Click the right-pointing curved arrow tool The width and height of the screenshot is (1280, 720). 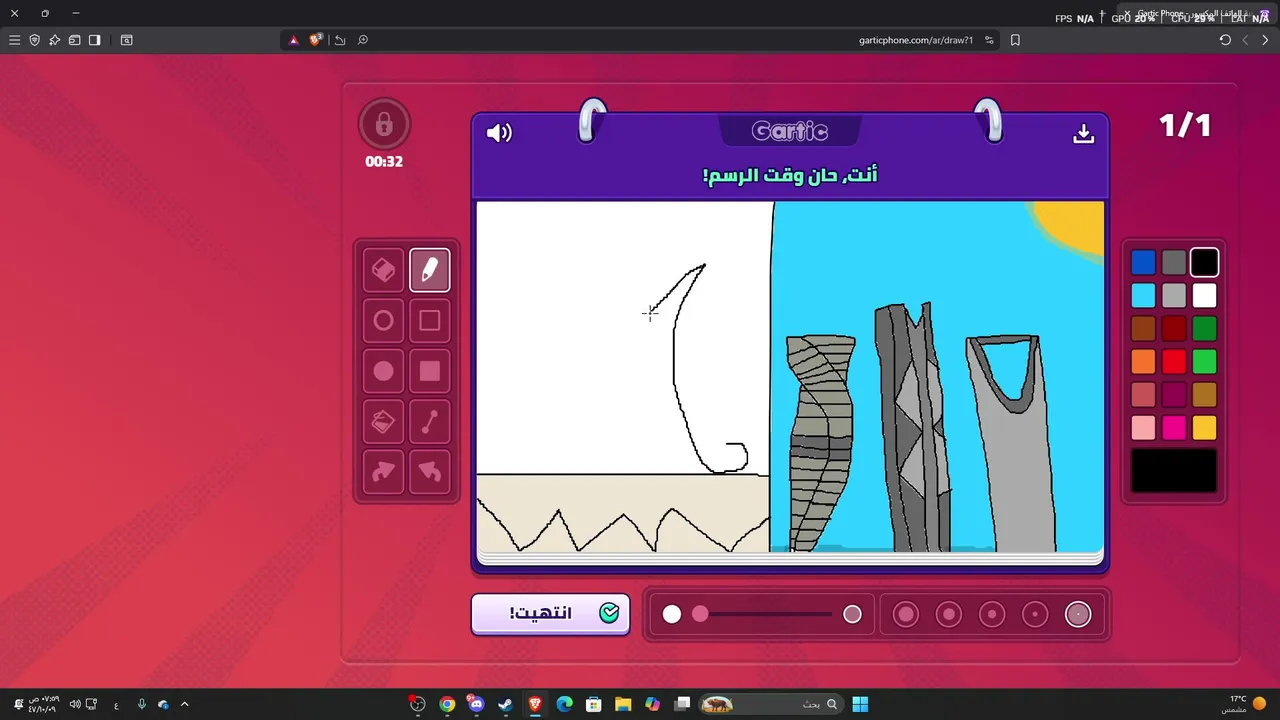(383, 472)
